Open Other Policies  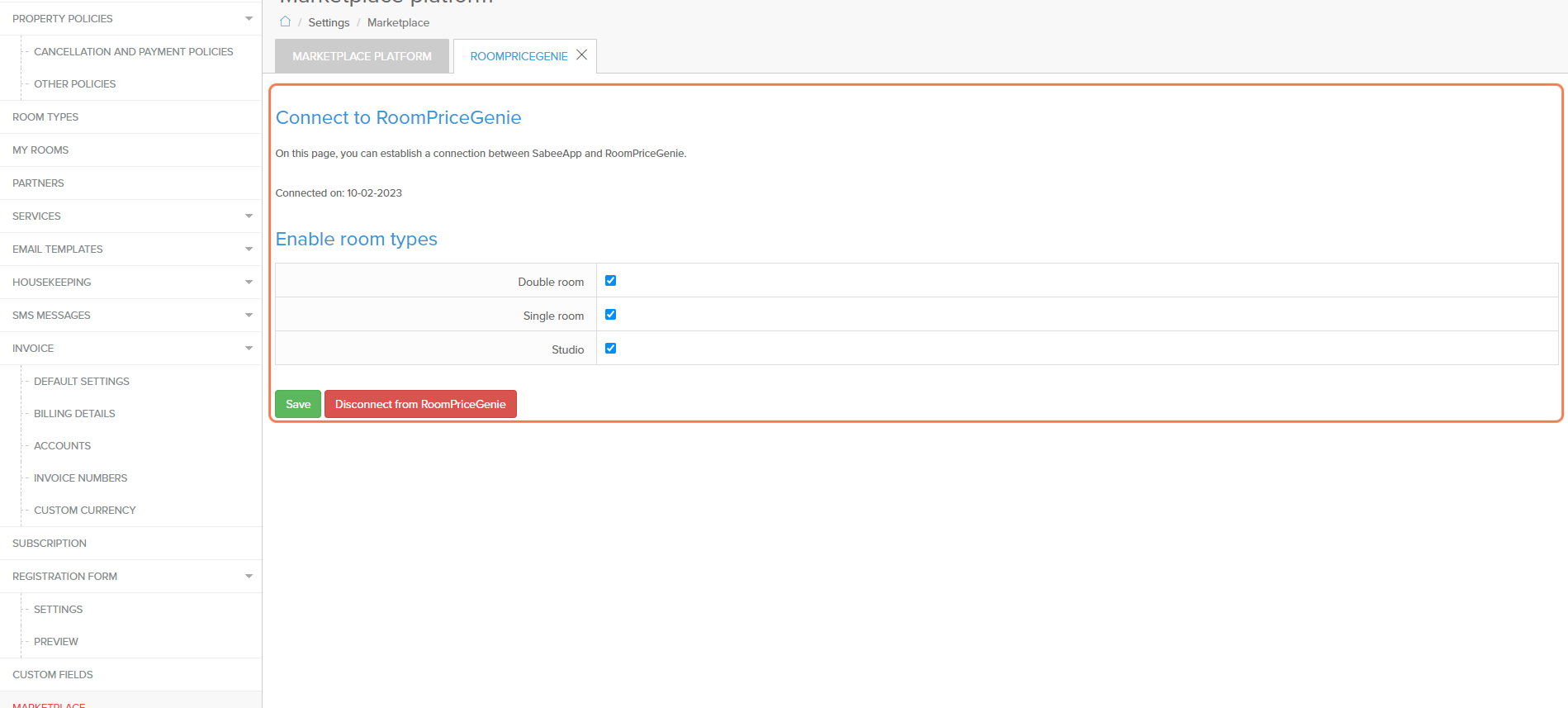tap(74, 83)
